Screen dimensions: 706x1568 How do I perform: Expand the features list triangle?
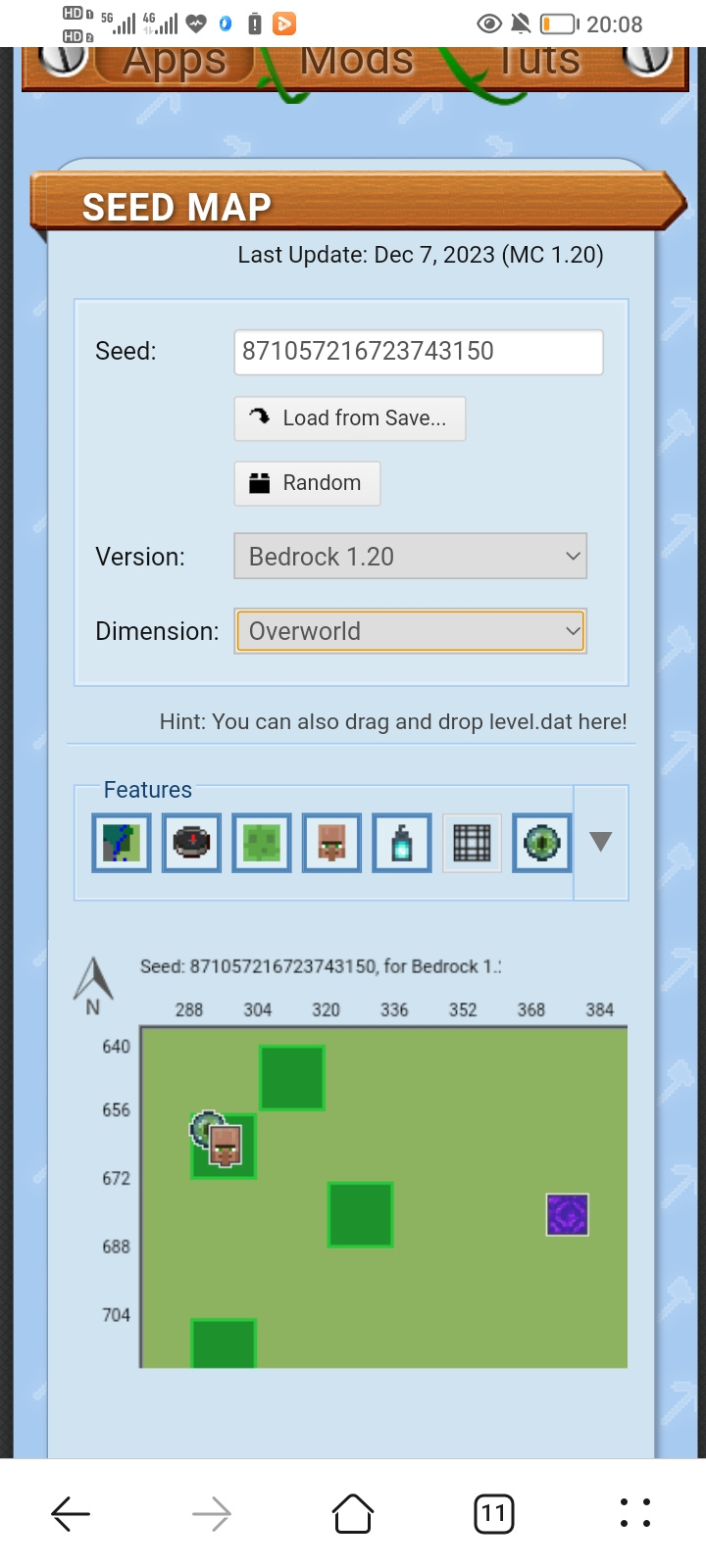tap(601, 842)
